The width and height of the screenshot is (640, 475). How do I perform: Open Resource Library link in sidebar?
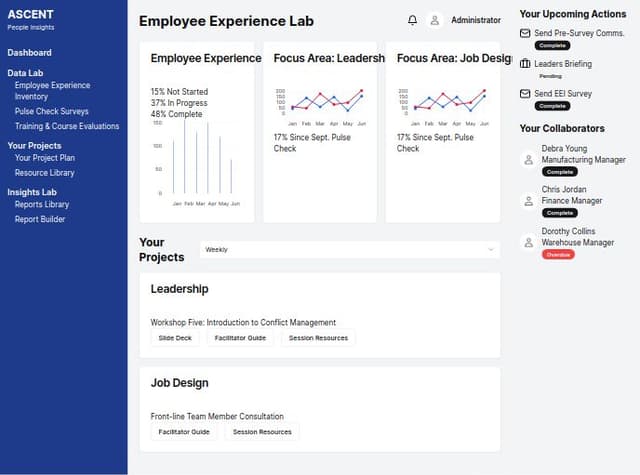point(44,172)
